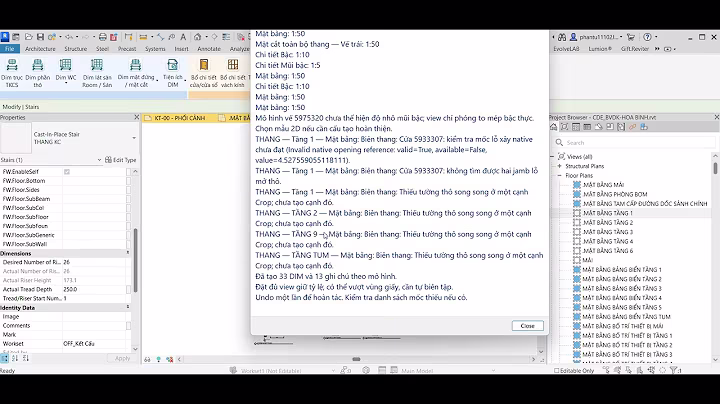Select the Annotate ribbon tab
Viewport: 720px width, 404px height.
tap(209, 49)
